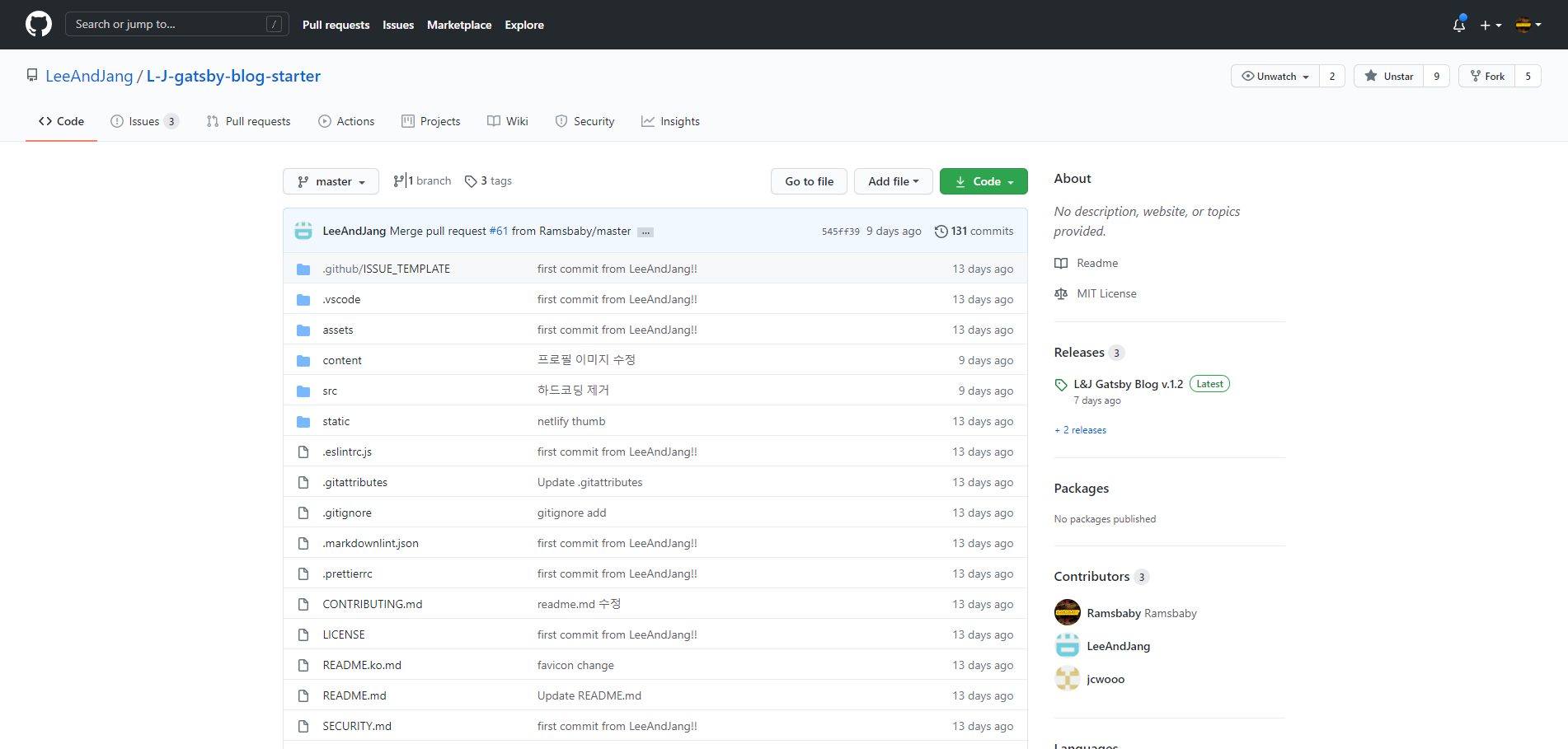The height and width of the screenshot is (749, 1568).
Task: Open the master branch dropdown
Action: point(331,181)
